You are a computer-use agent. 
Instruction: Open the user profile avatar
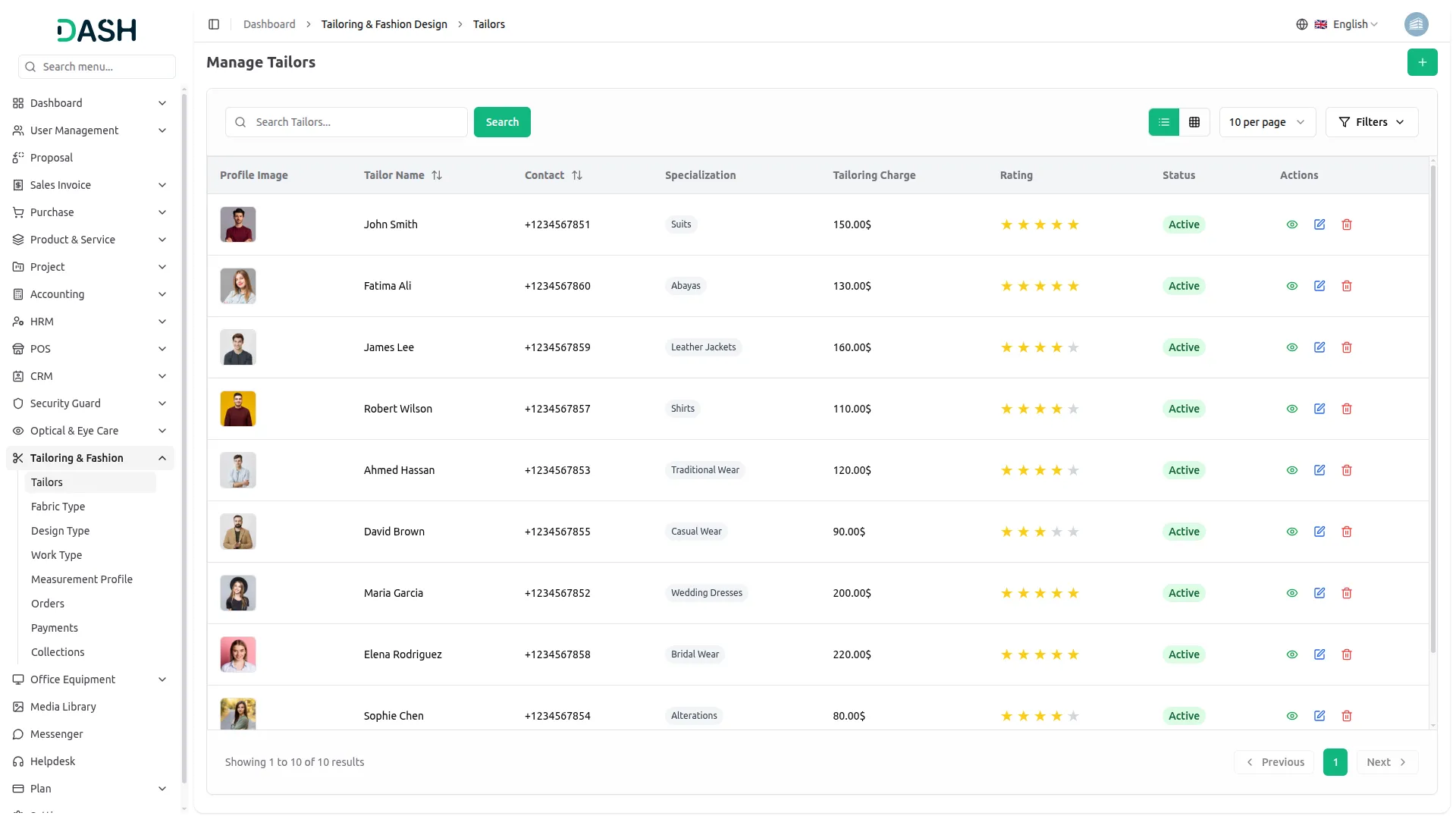pyautogui.click(x=1416, y=24)
